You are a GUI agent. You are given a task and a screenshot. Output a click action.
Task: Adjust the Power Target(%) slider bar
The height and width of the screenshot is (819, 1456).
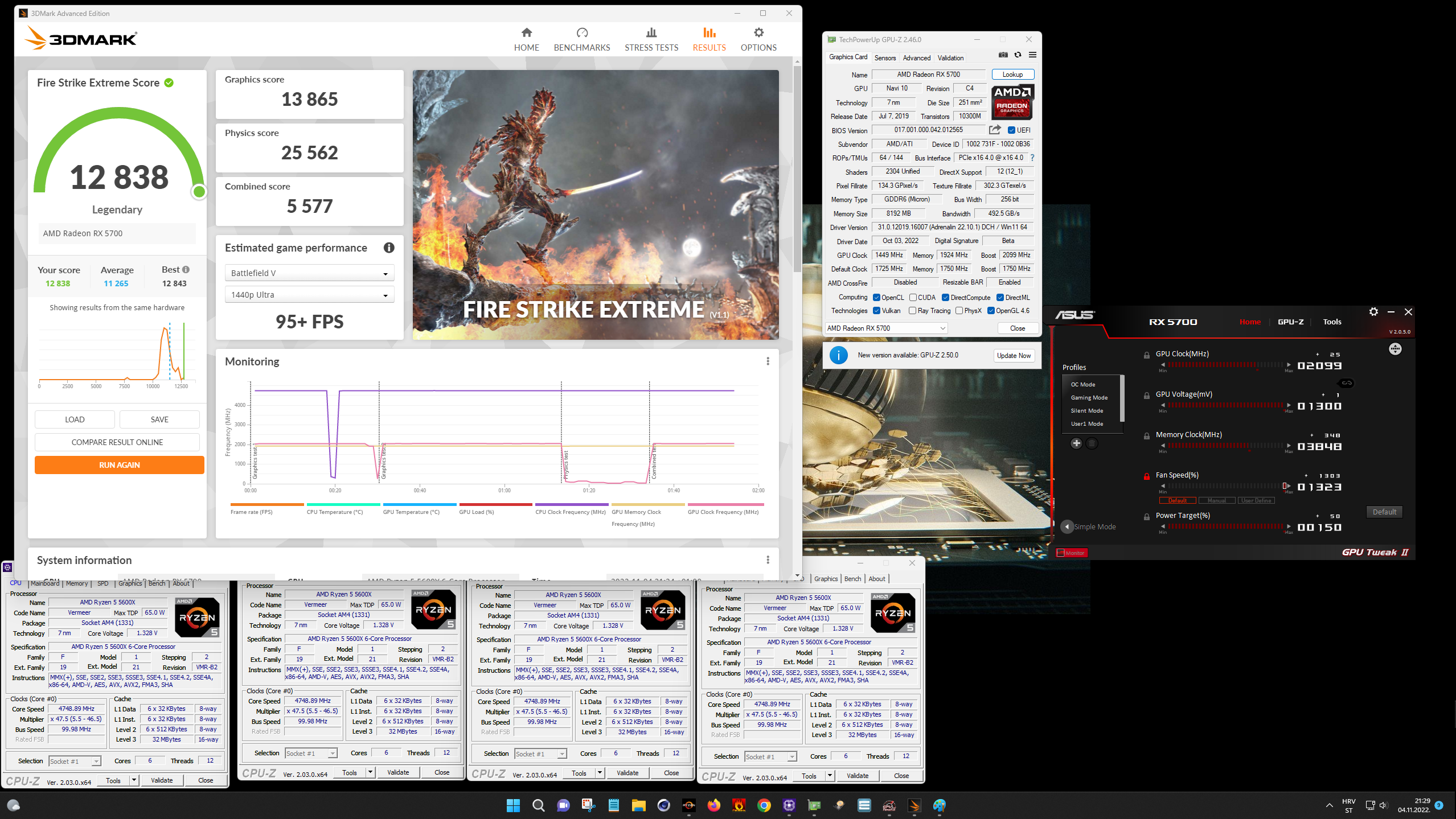pos(1225,526)
